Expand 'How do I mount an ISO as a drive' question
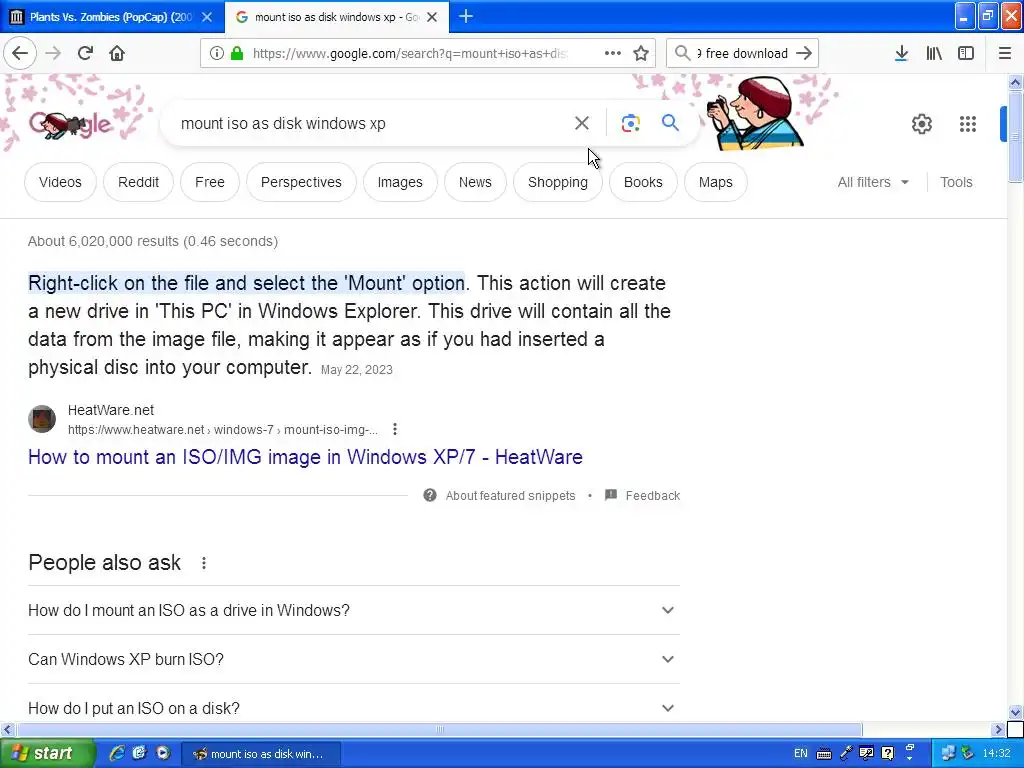The image size is (1024, 768). [353, 610]
